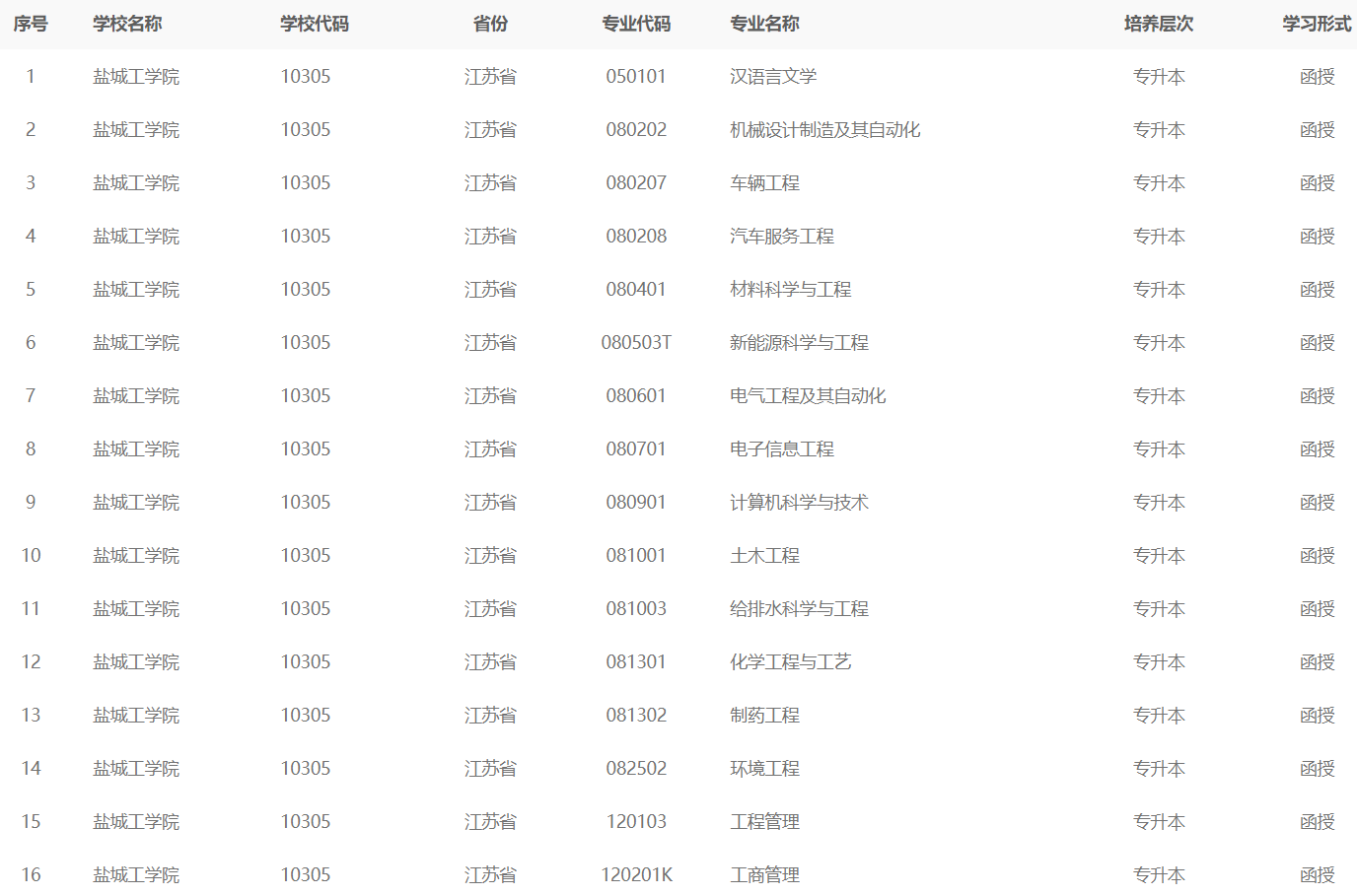This screenshot has height=896, width=1357.
Task: Click sequence number 5
Action: (x=31, y=290)
